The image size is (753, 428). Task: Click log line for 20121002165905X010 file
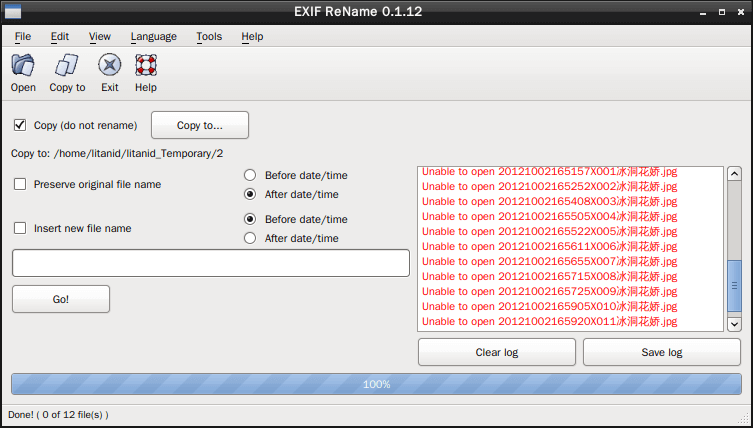(x=549, y=306)
